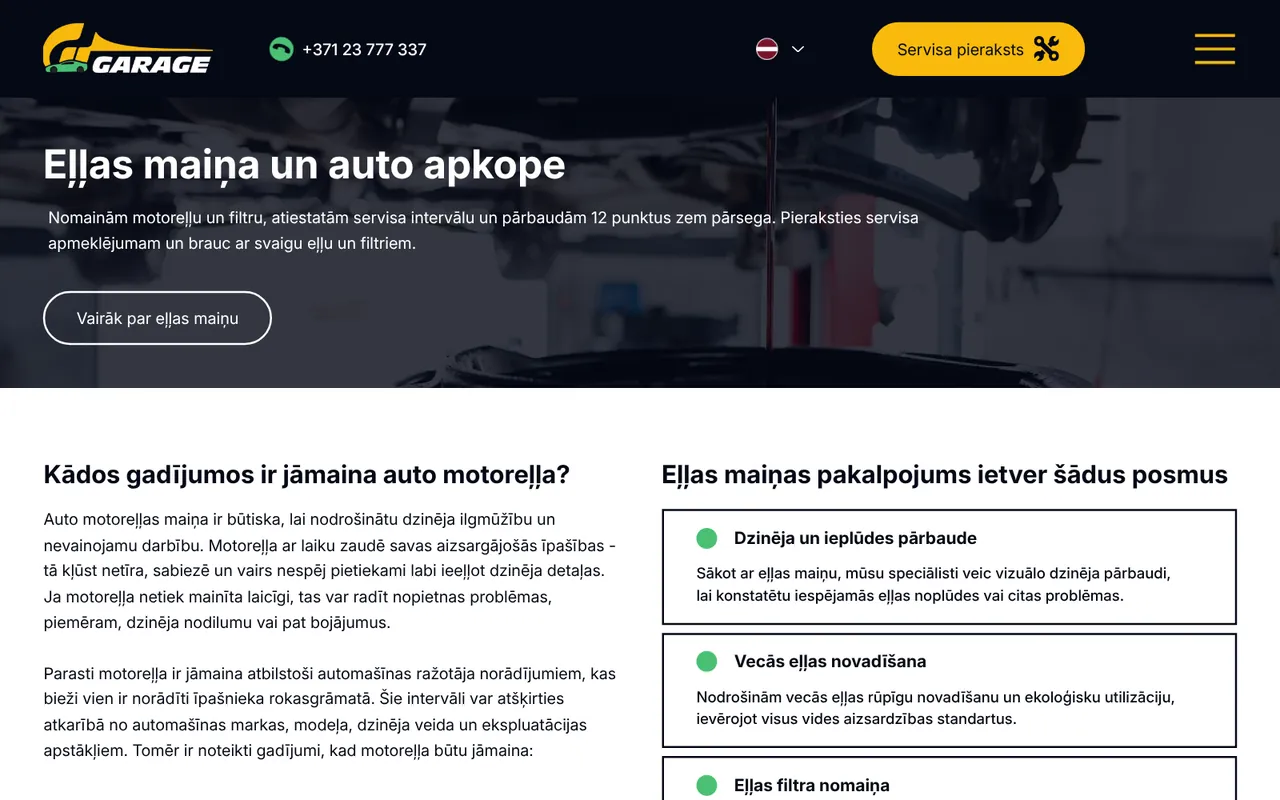The image size is (1280, 800).
Task: Select the Dzinēja un ieplūdes pārbaude title
Action: (855, 538)
